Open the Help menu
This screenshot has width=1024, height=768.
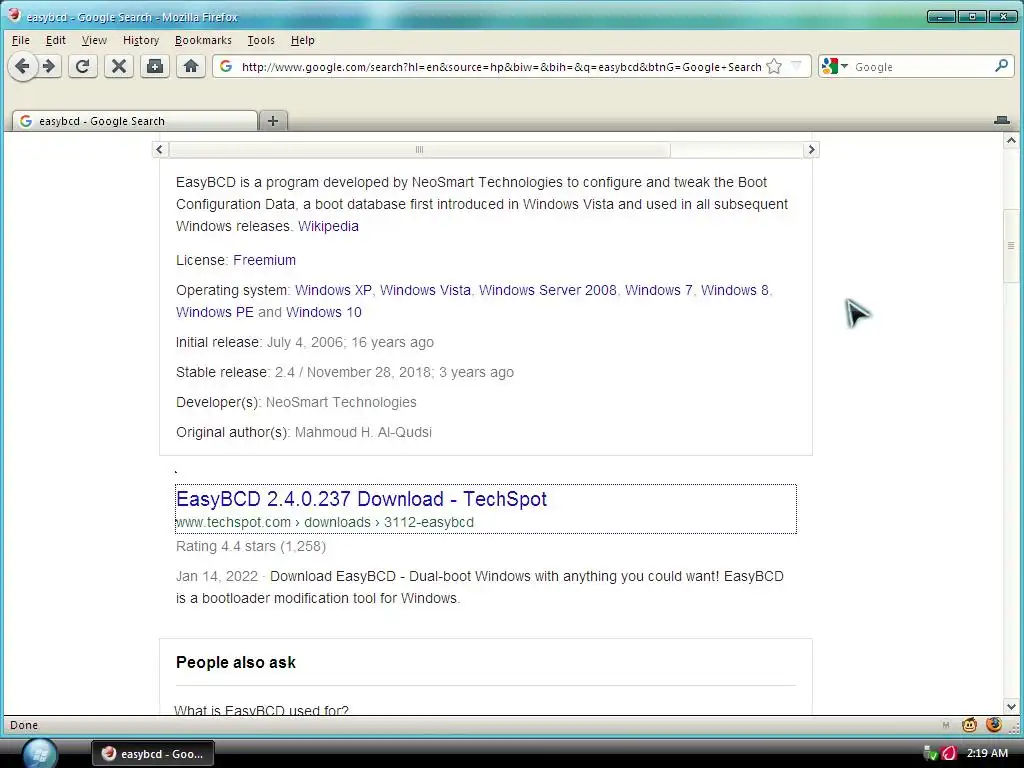point(302,40)
